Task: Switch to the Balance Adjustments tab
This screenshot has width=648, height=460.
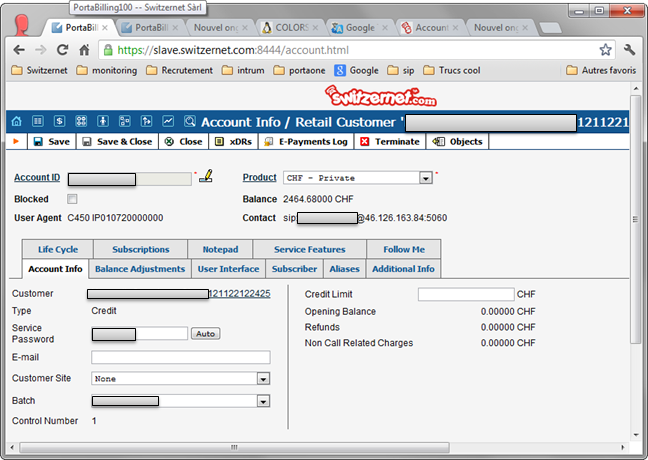Action: (140, 268)
